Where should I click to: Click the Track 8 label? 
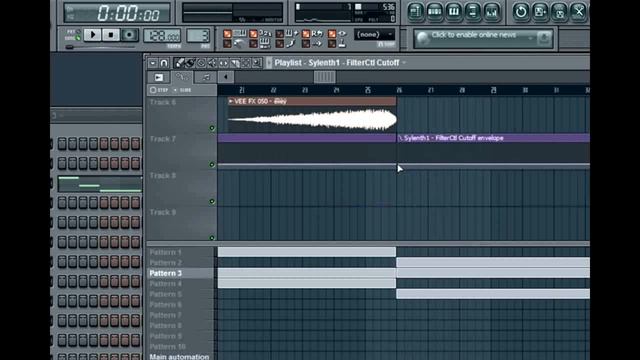click(x=162, y=176)
